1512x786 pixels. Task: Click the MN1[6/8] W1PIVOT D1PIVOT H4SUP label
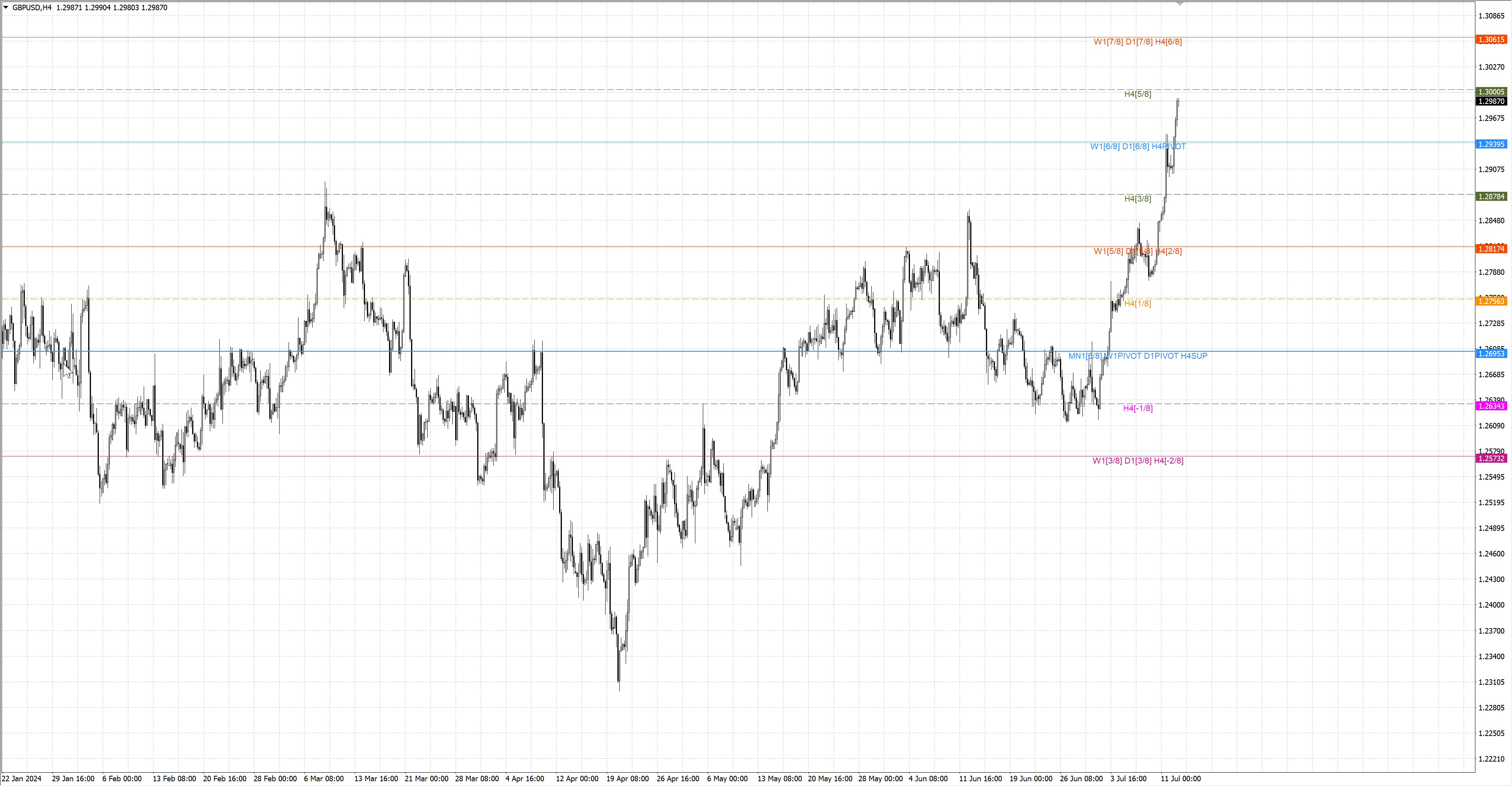[1138, 356]
